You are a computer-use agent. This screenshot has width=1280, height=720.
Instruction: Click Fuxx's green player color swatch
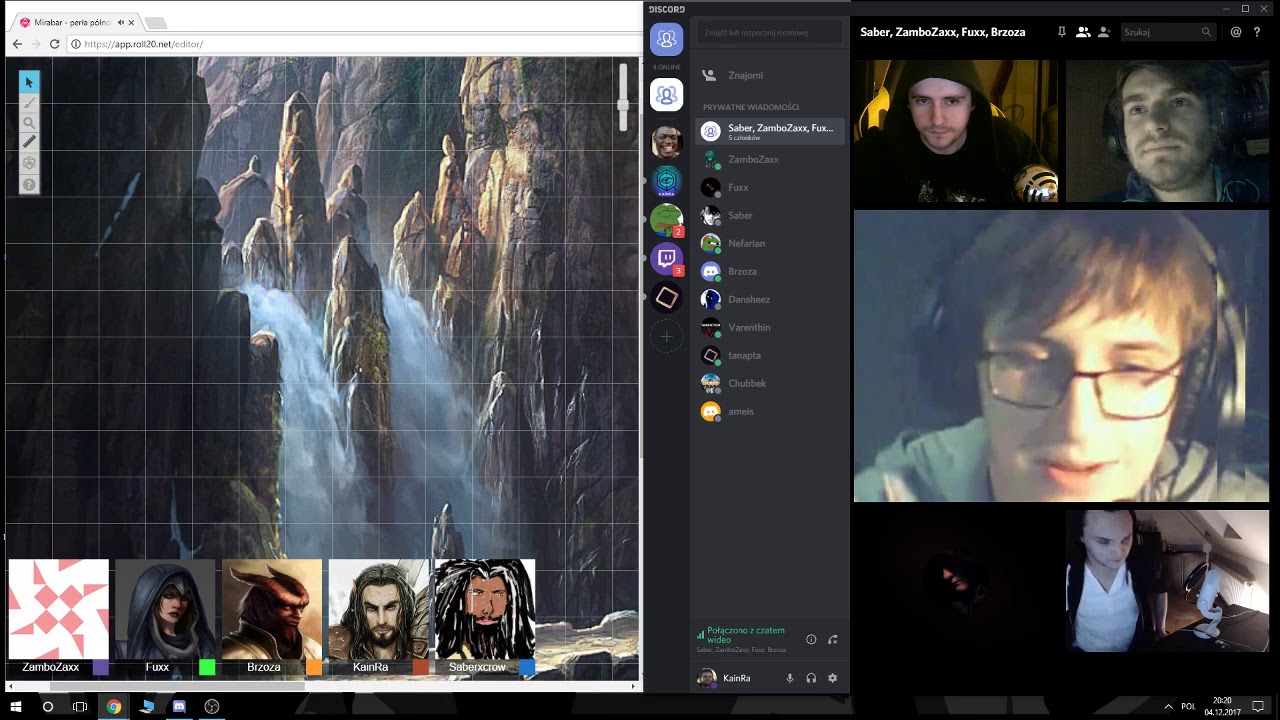click(x=207, y=667)
